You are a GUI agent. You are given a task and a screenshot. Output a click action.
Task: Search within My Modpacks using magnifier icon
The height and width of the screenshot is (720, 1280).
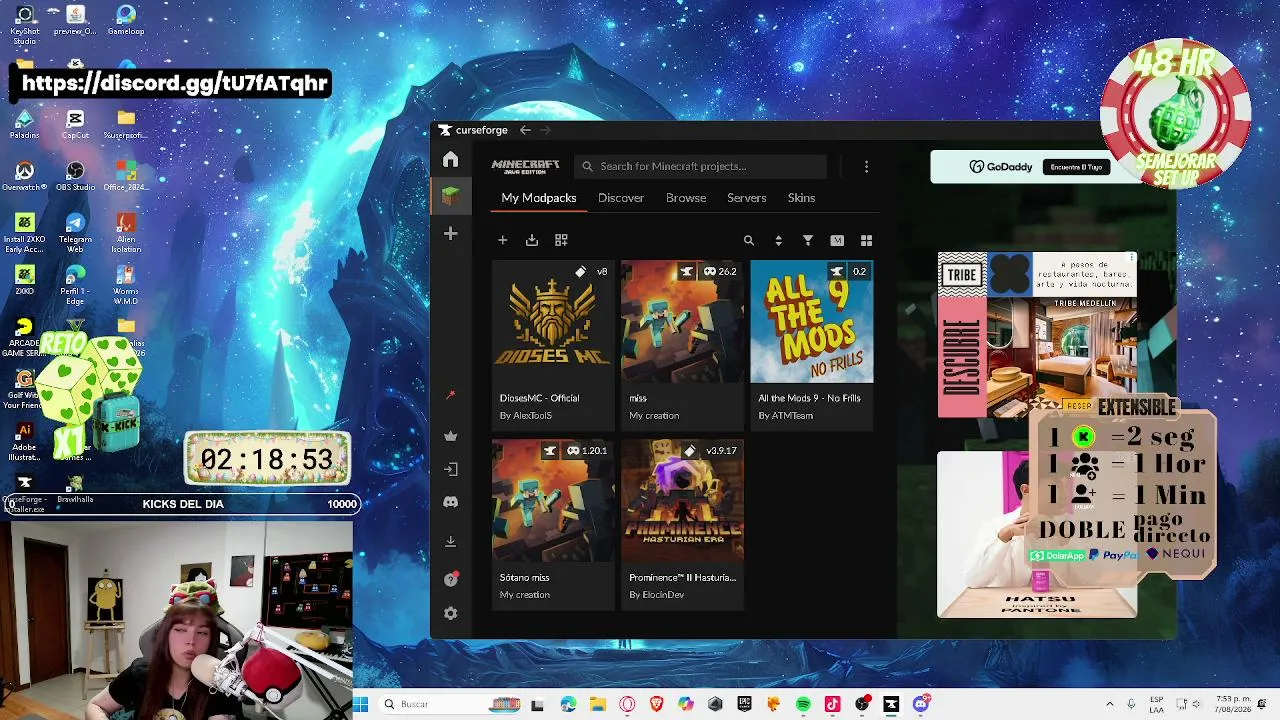click(x=748, y=240)
